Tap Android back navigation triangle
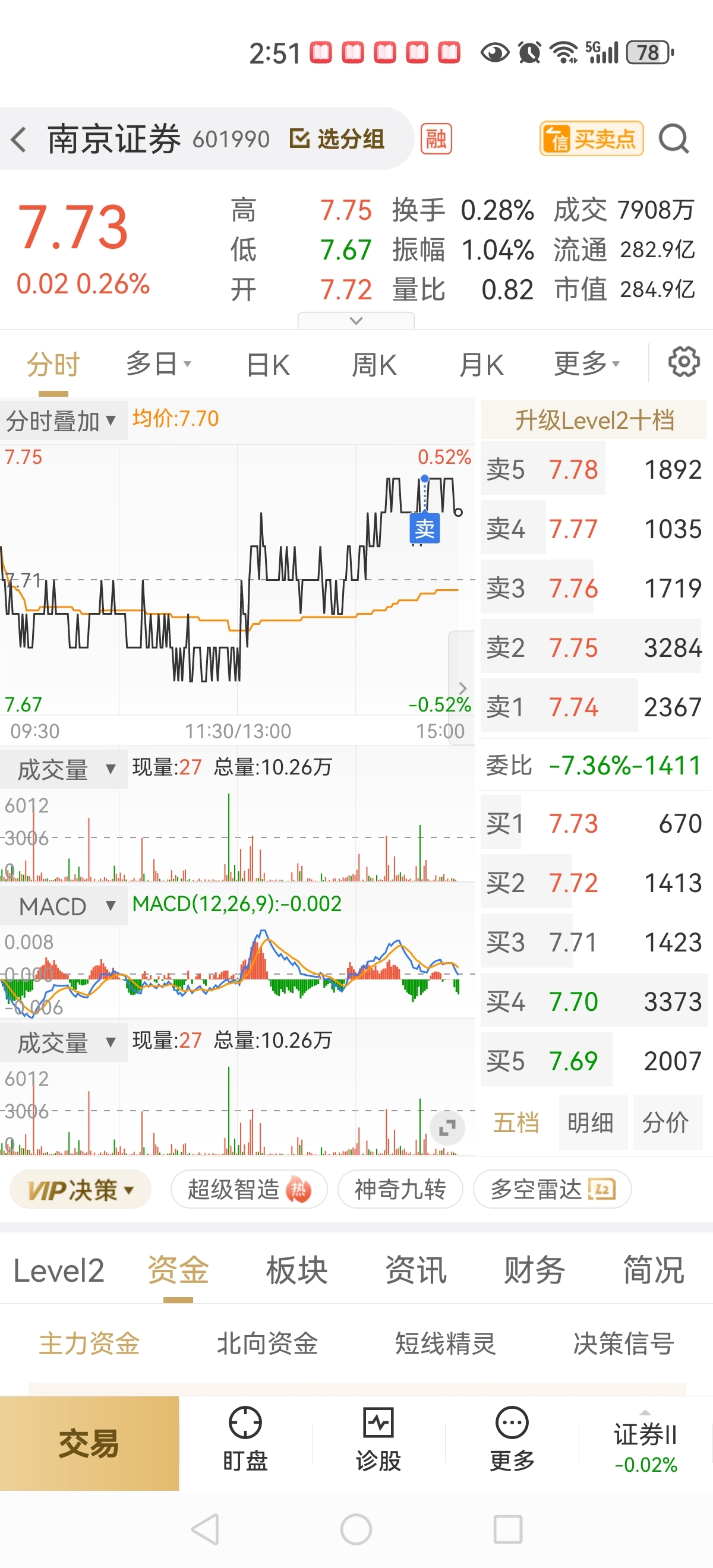713x1568 pixels. pyautogui.click(x=206, y=1529)
